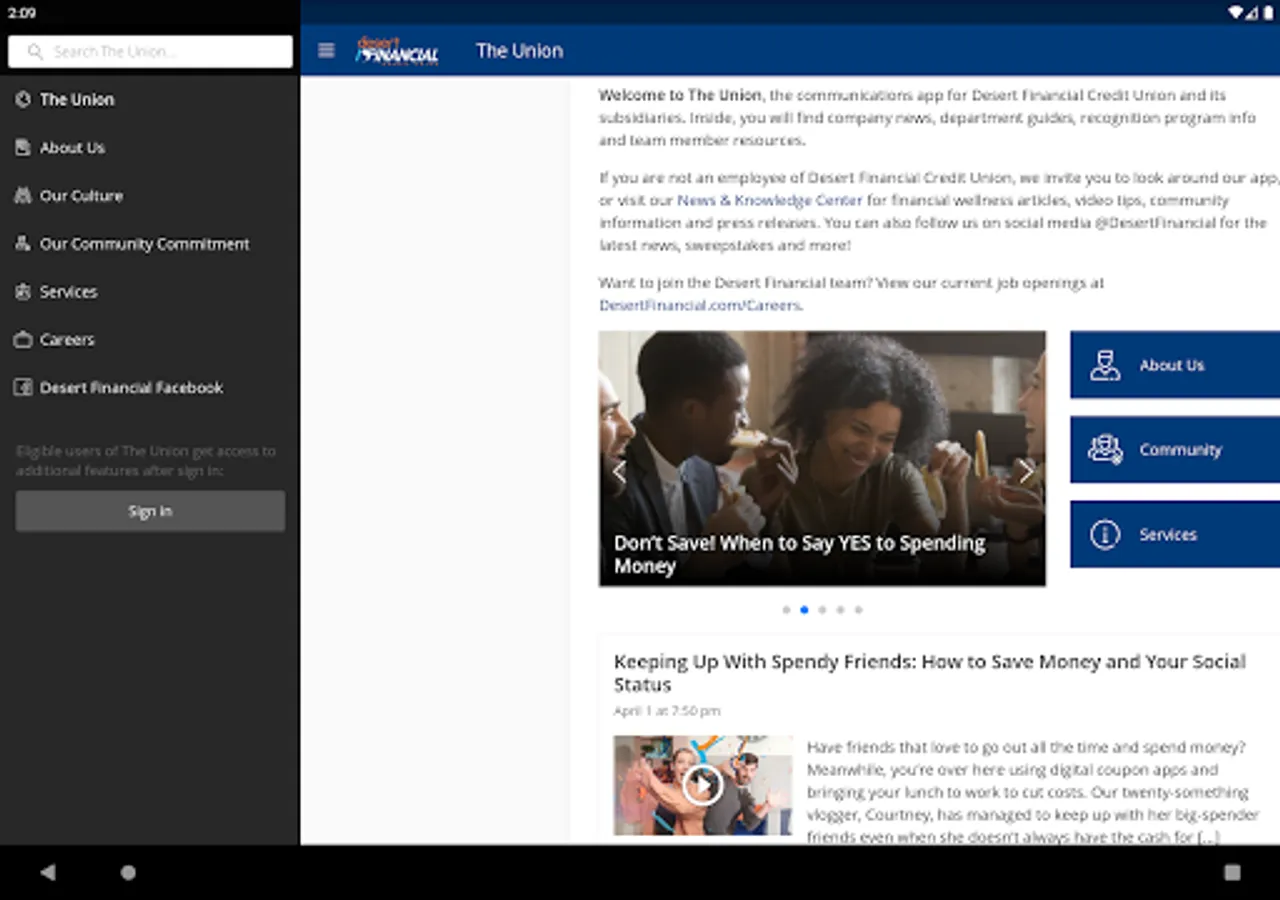1280x900 pixels.
Task: Follow the News & Knowledge Center link
Action: pyautogui.click(x=769, y=200)
